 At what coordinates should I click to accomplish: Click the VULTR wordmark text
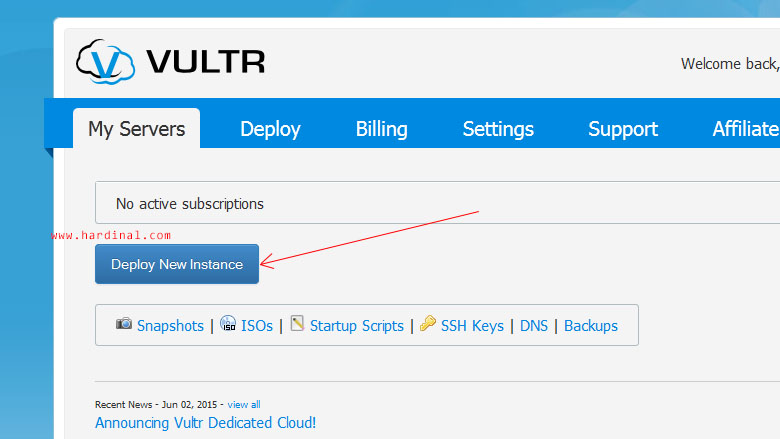(x=205, y=62)
